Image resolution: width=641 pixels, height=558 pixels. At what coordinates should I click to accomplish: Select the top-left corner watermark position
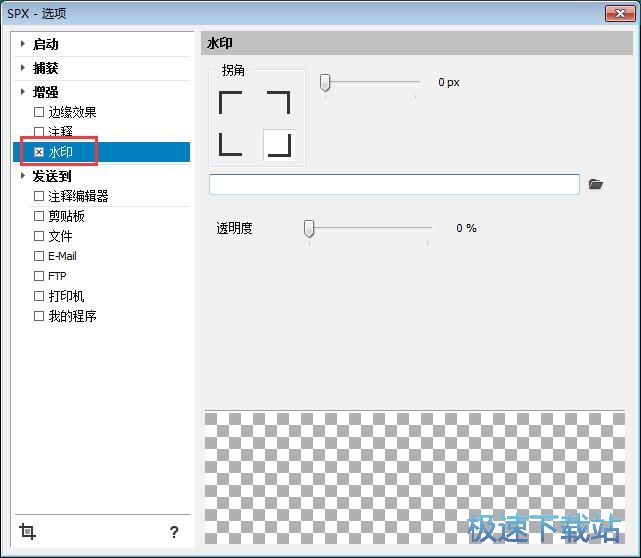(231, 102)
